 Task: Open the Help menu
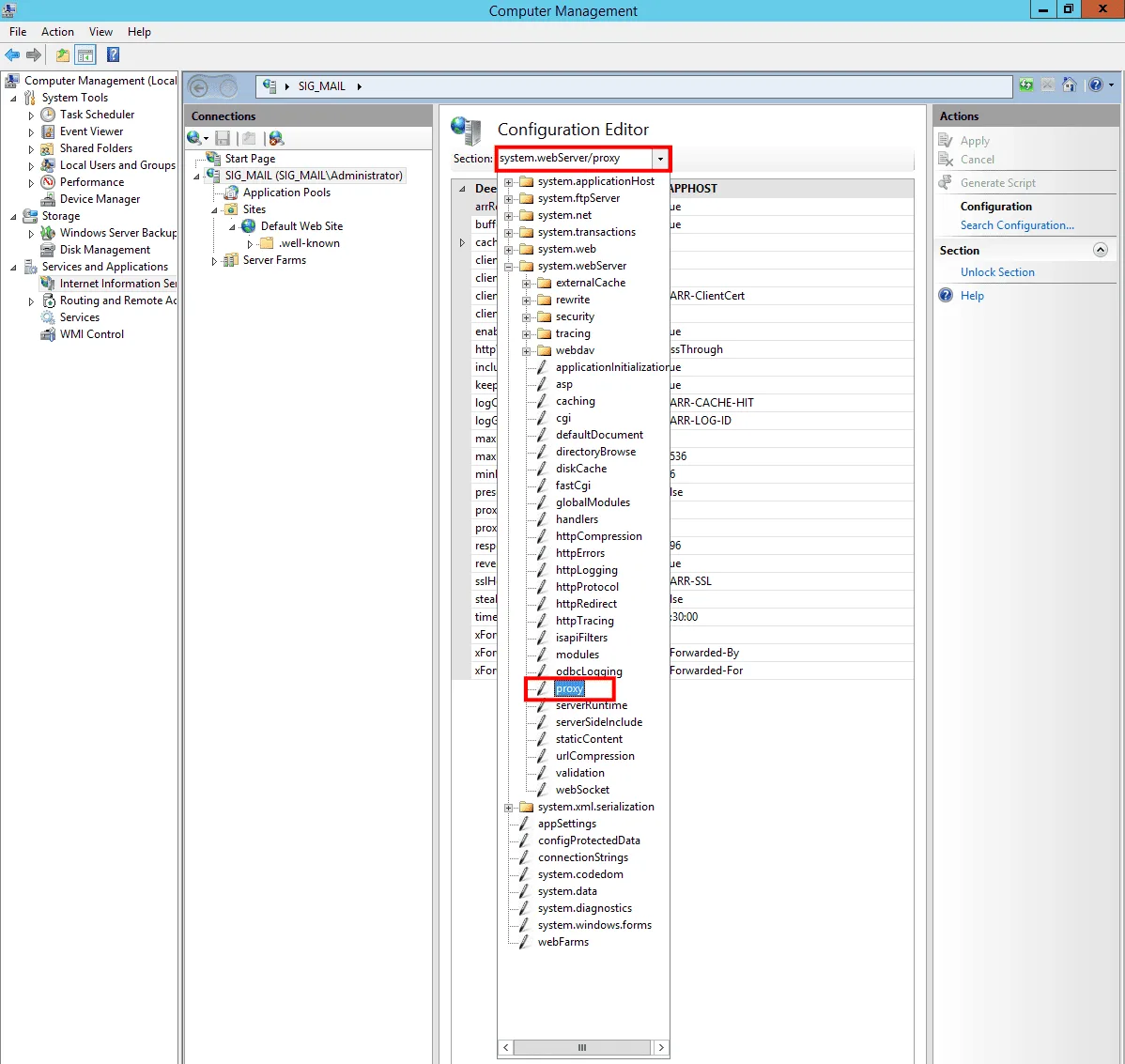tap(139, 32)
